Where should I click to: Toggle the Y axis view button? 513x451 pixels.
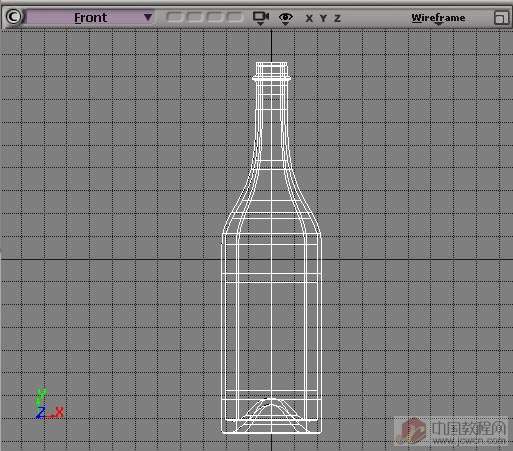click(x=323, y=18)
